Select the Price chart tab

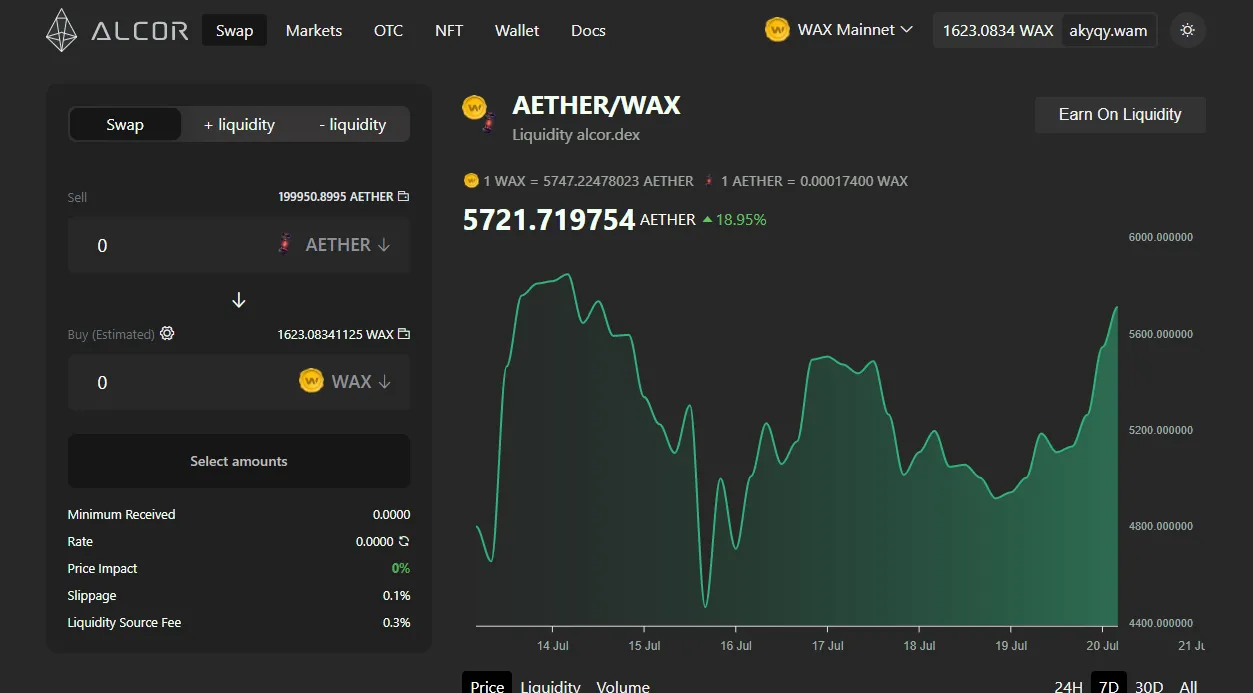coord(487,686)
